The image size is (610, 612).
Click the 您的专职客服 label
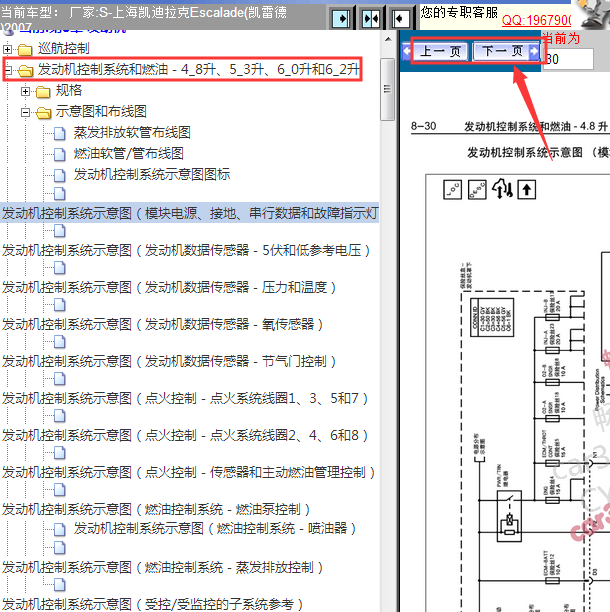point(459,12)
